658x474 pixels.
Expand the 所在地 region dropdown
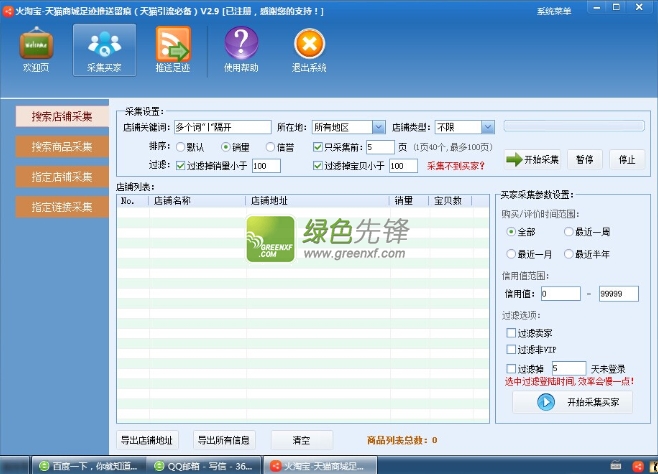click(379, 127)
